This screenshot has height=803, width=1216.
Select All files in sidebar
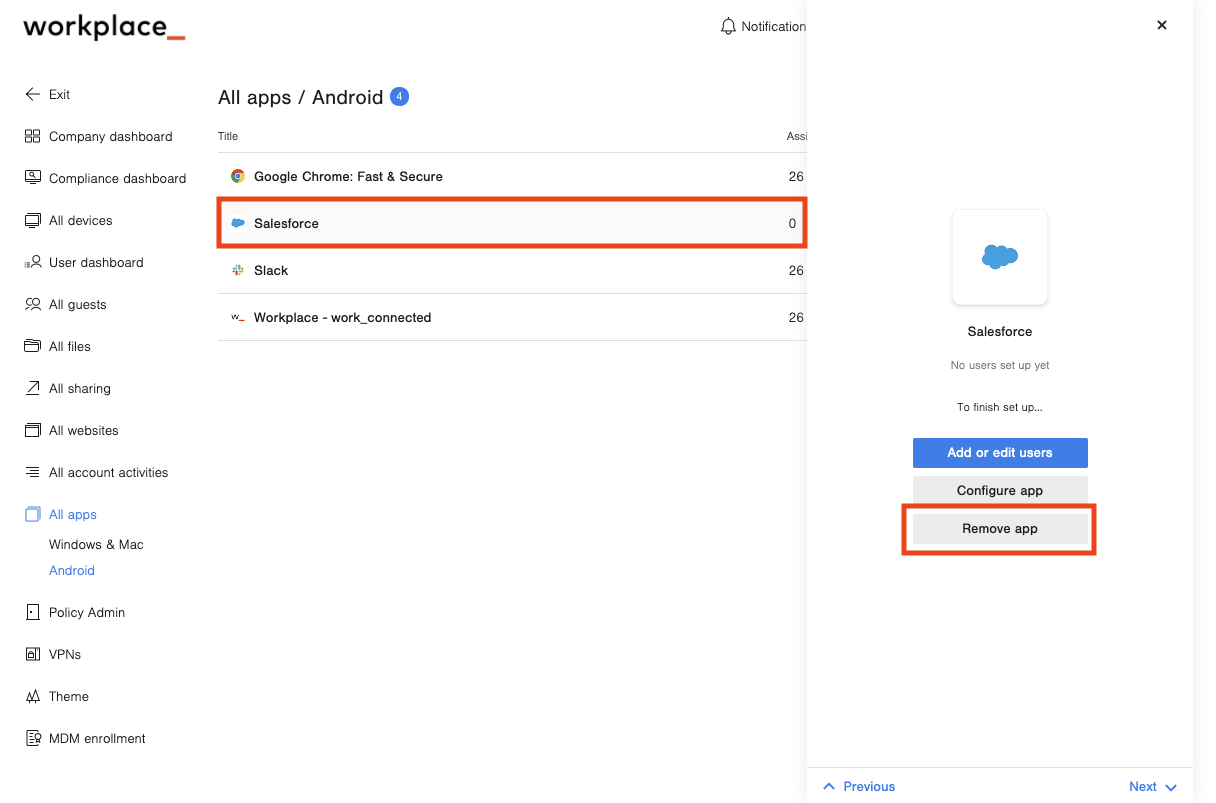69,346
